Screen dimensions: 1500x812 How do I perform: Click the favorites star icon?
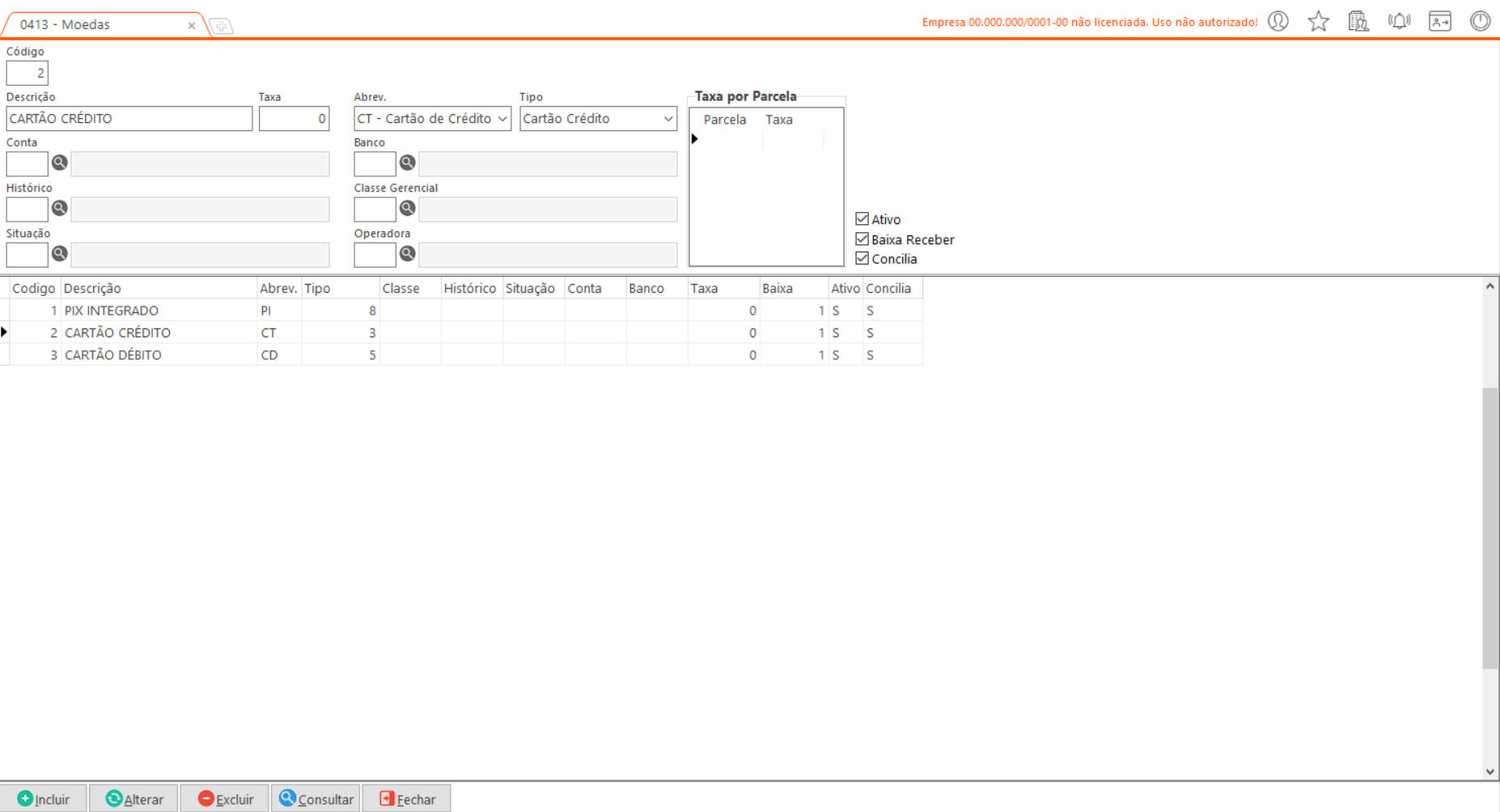click(x=1319, y=22)
